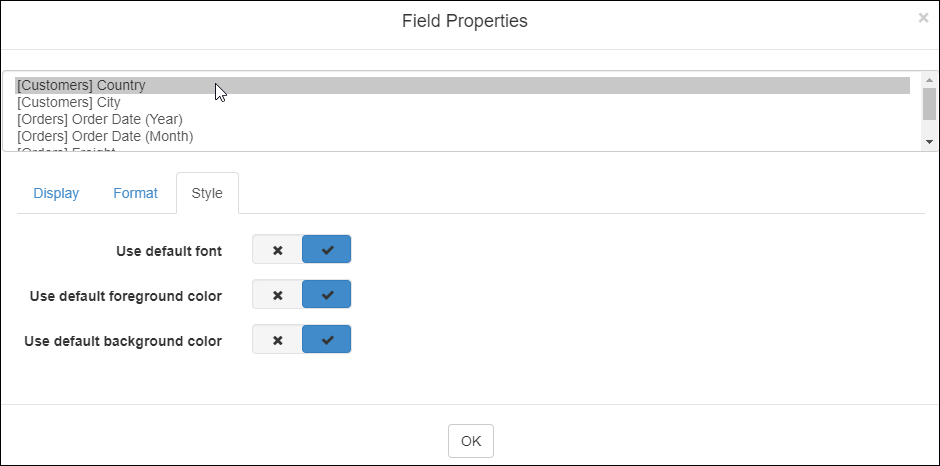Switch to the Display tab

point(56,193)
